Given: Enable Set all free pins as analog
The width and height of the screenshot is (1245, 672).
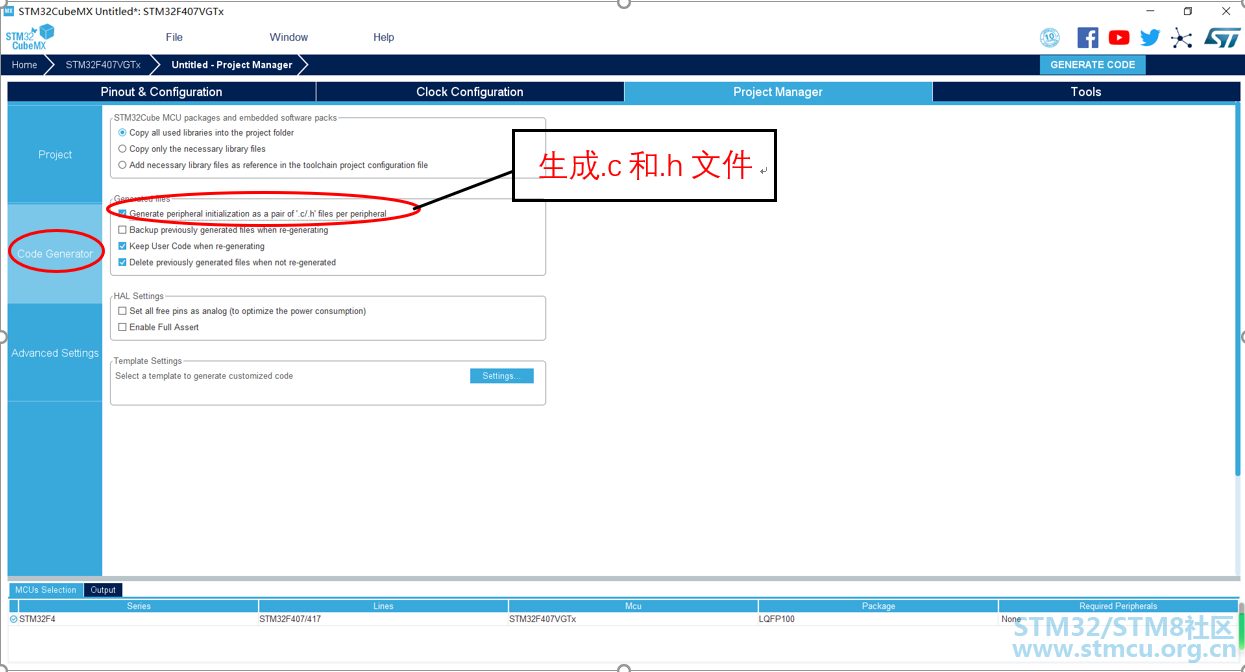Looking at the screenshot, I should (x=122, y=311).
